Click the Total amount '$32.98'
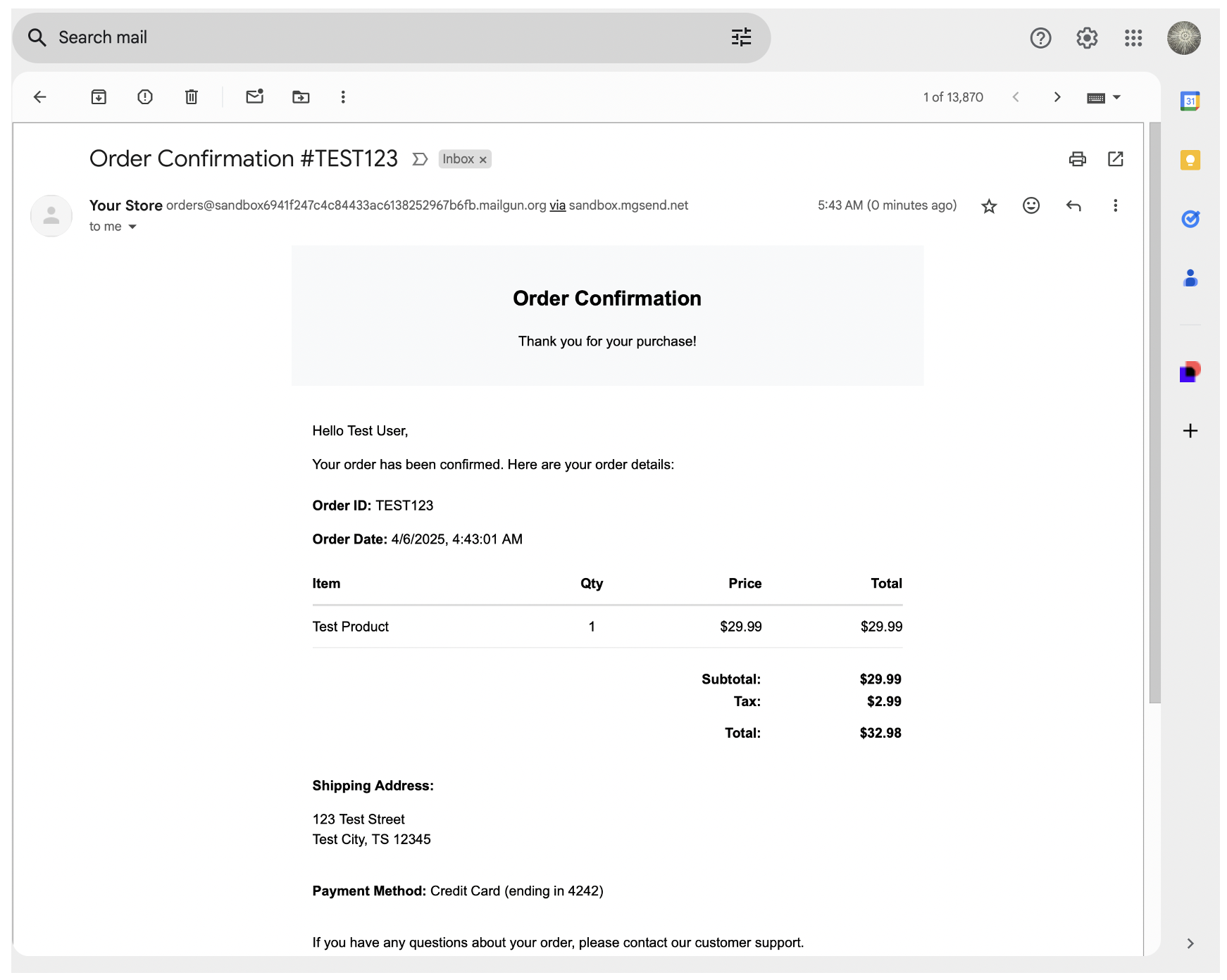Screen dimensions: 1227x980 tap(880, 733)
